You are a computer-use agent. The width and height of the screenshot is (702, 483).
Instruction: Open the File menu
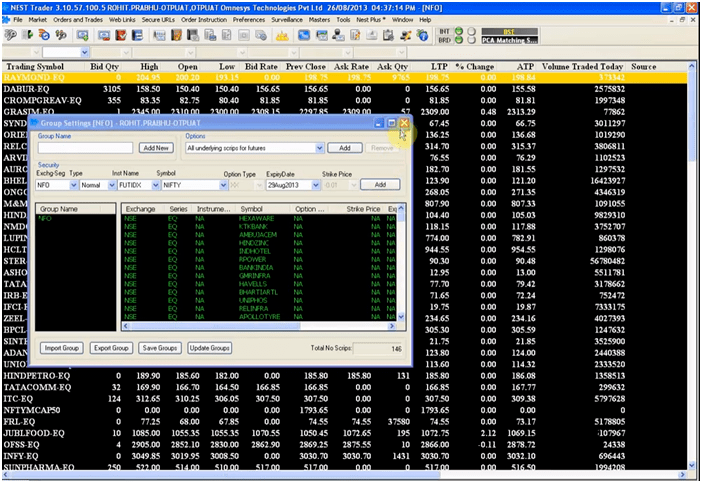click(x=18, y=20)
